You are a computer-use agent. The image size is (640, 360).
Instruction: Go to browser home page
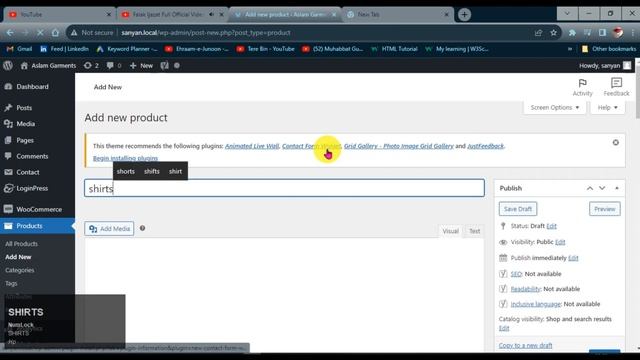55,33
